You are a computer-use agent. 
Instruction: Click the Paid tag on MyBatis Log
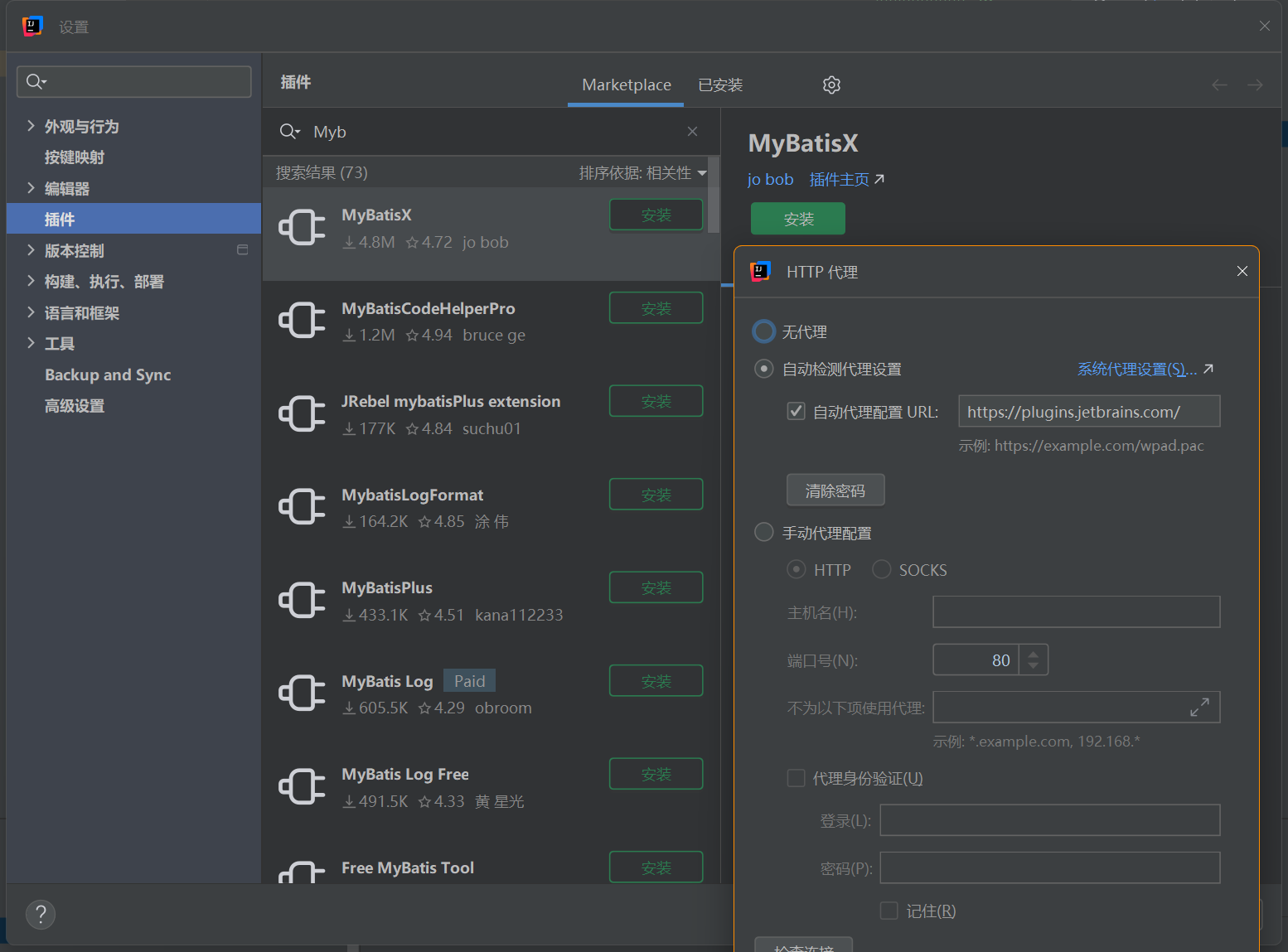[x=469, y=680]
